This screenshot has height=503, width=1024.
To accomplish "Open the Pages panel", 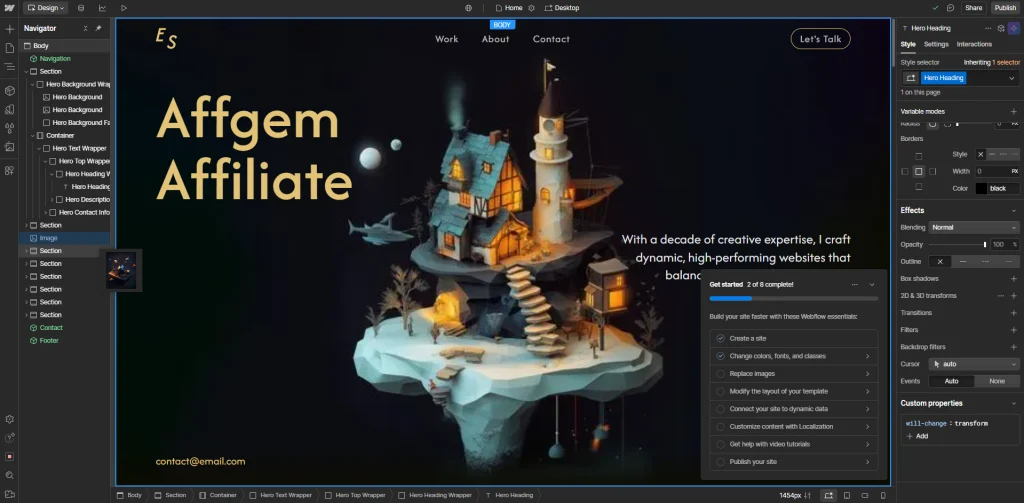I will (x=9, y=48).
